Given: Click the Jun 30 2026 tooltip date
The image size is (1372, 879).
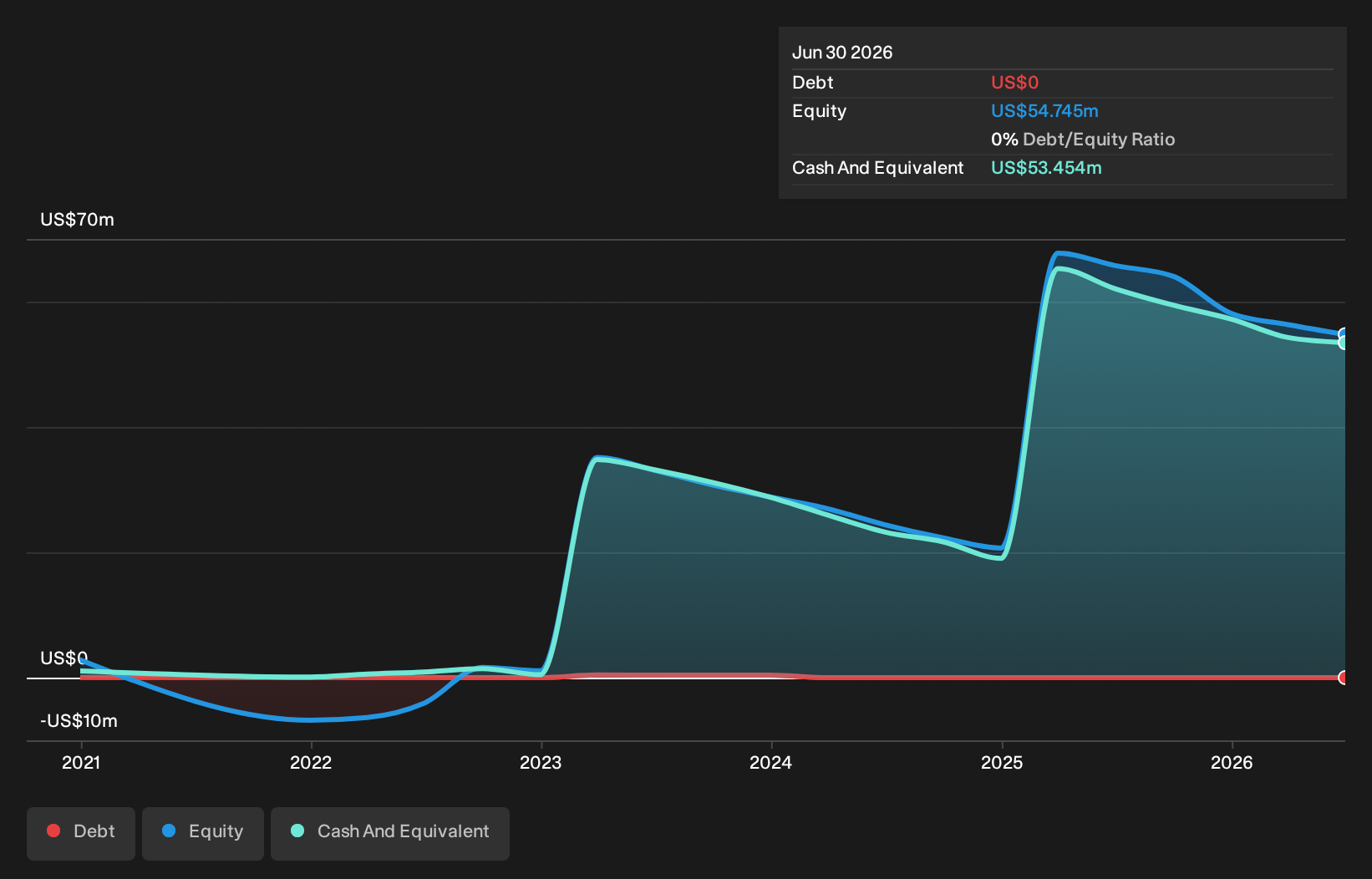Looking at the screenshot, I should pyautogui.click(x=842, y=53).
